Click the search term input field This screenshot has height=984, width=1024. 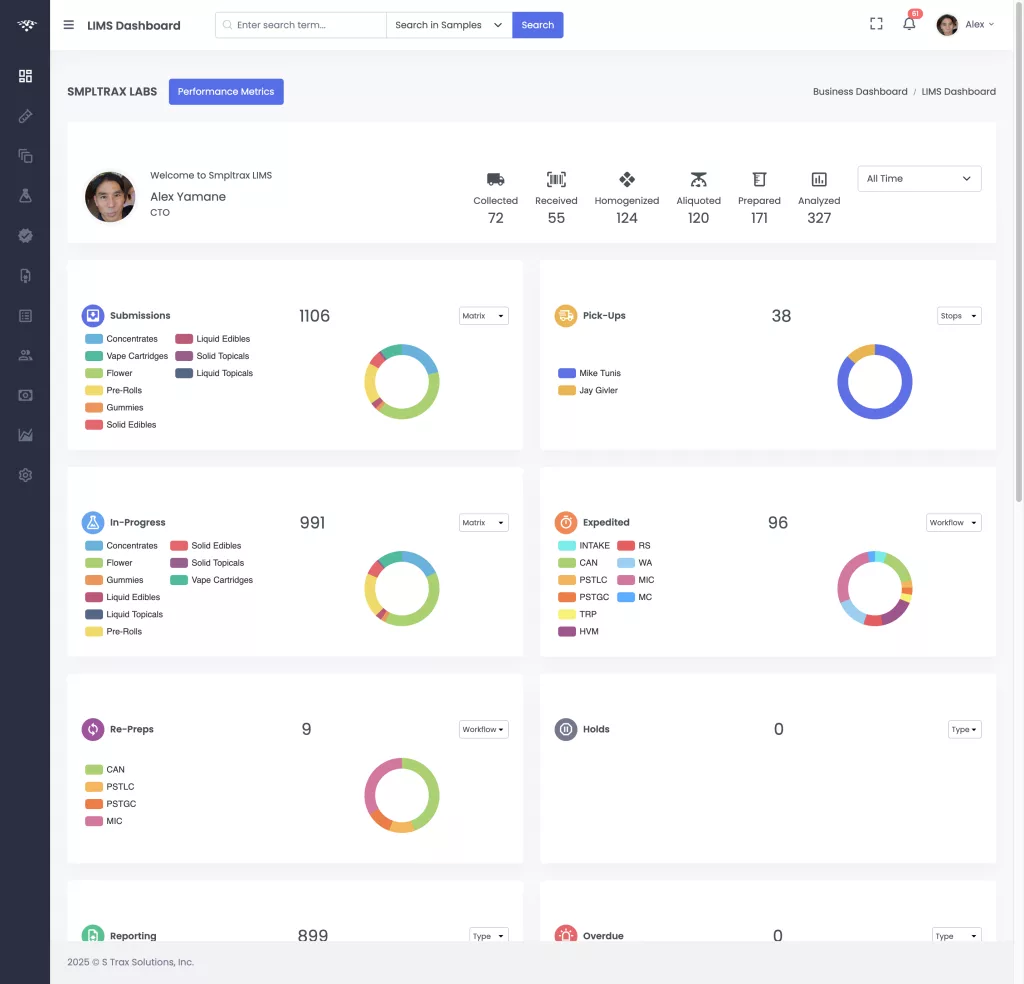coord(301,25)
